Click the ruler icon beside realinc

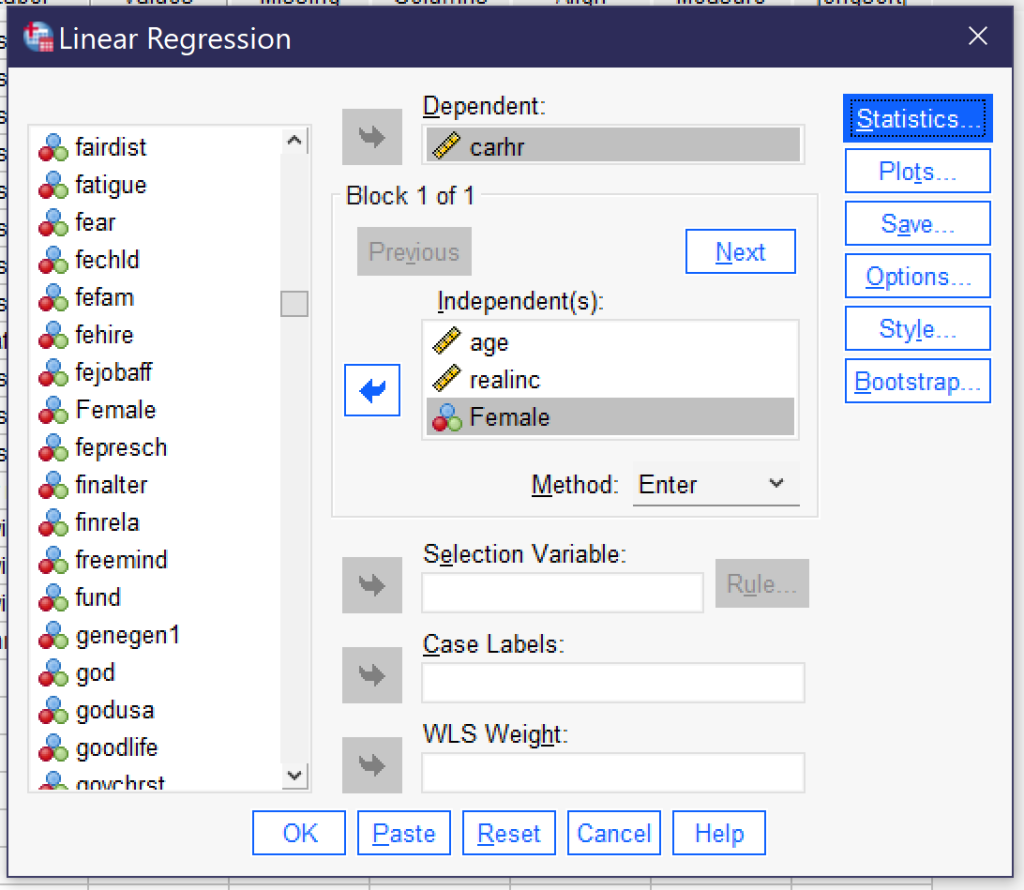(448, 380)
